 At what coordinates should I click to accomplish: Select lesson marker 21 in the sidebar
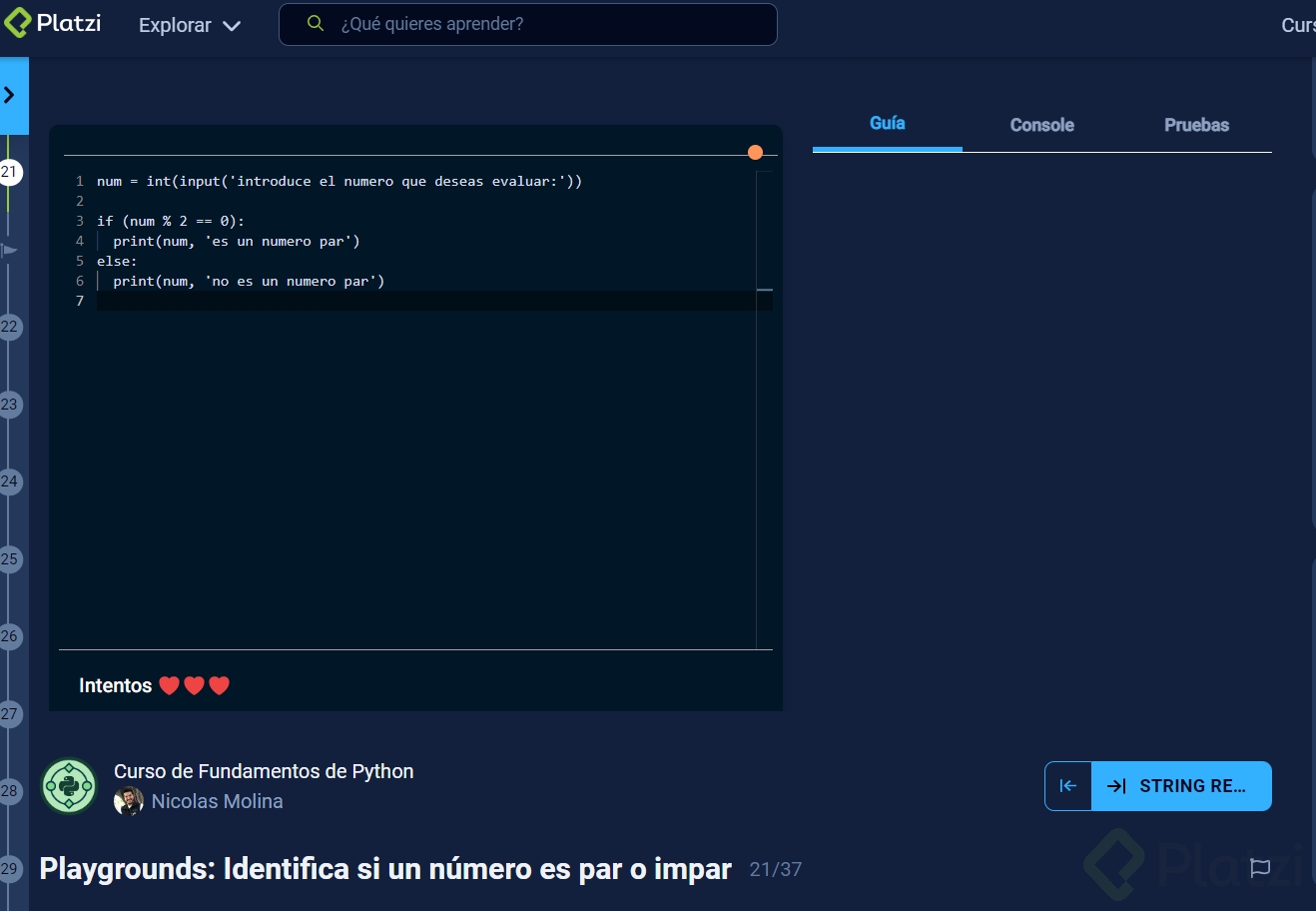[10, 172]
